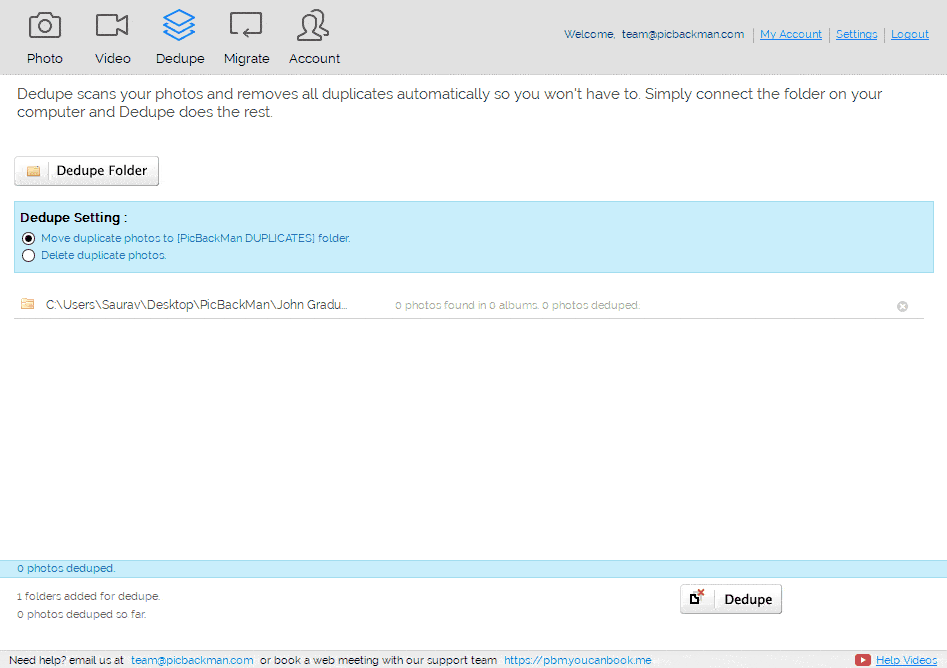Click Logout in the top right
Viewport: 947px width, 668px height.
pyautogui.click(x=909, y=34)
